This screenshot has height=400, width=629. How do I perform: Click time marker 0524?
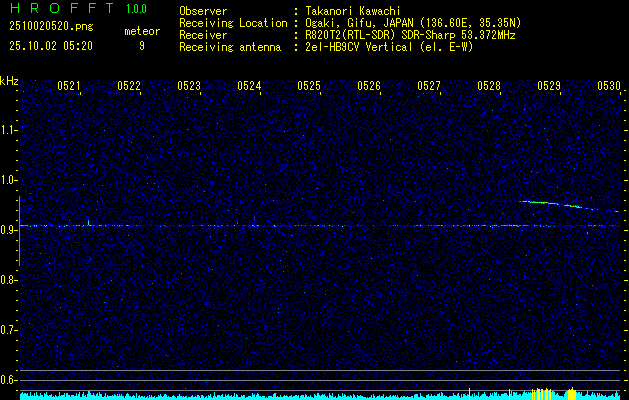pos(249,85)
